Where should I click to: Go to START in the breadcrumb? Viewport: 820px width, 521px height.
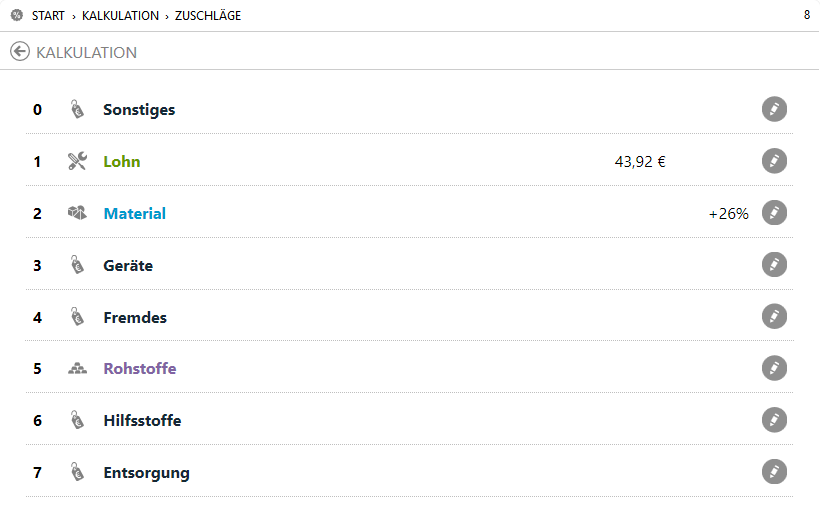pos(48,16)
